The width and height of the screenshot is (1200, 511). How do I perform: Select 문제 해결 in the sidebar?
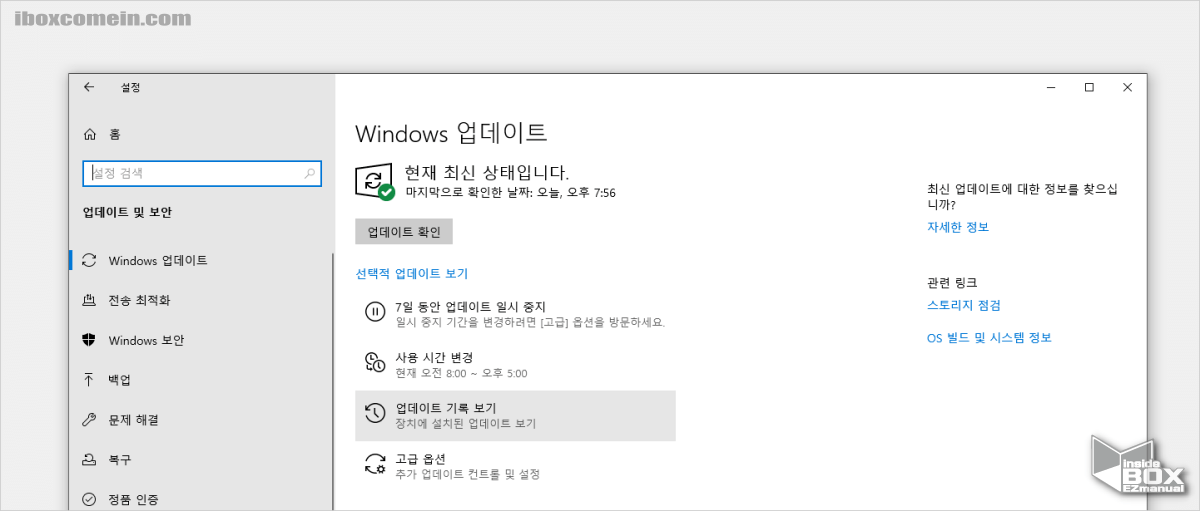(200, 420)
